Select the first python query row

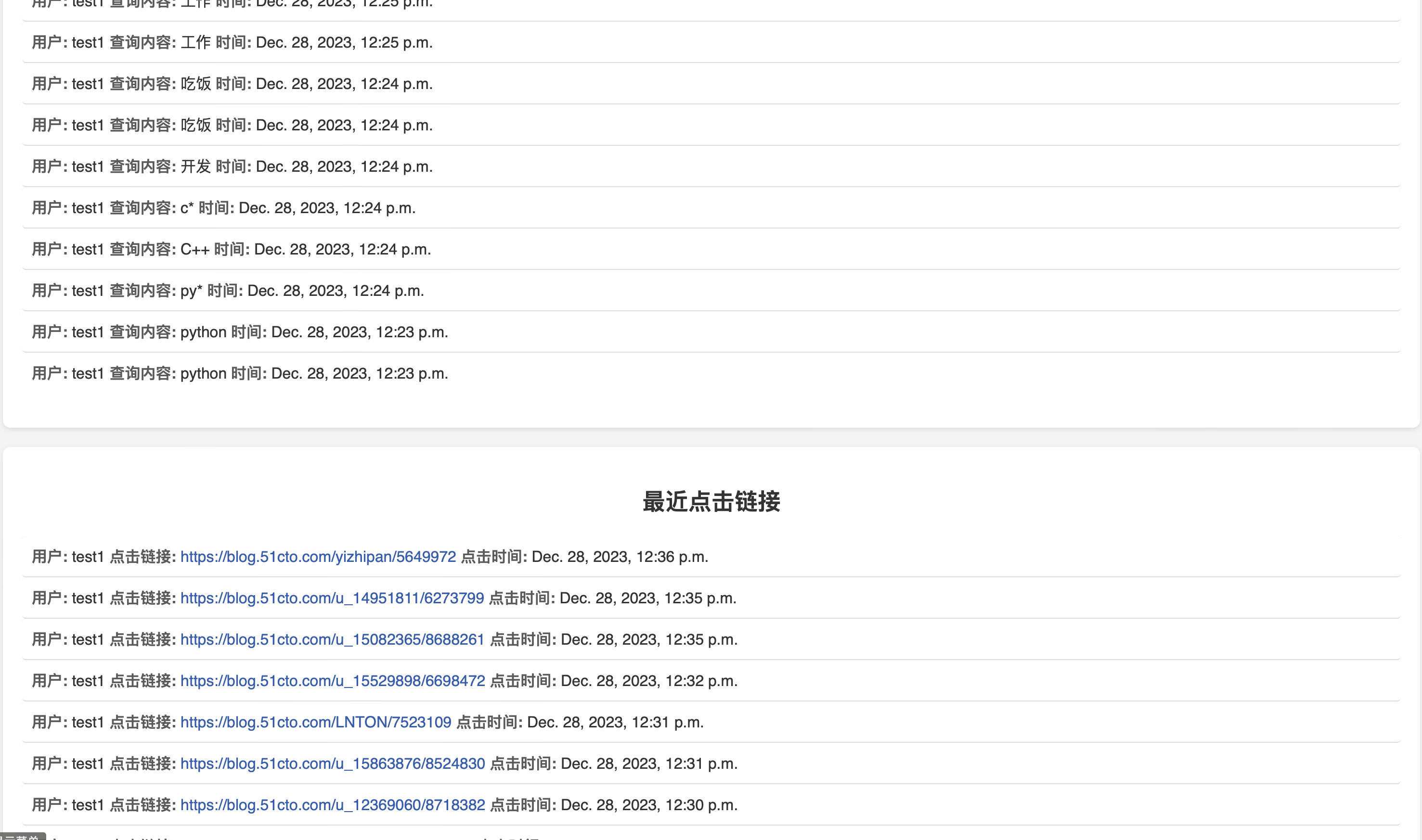[240, 332]
